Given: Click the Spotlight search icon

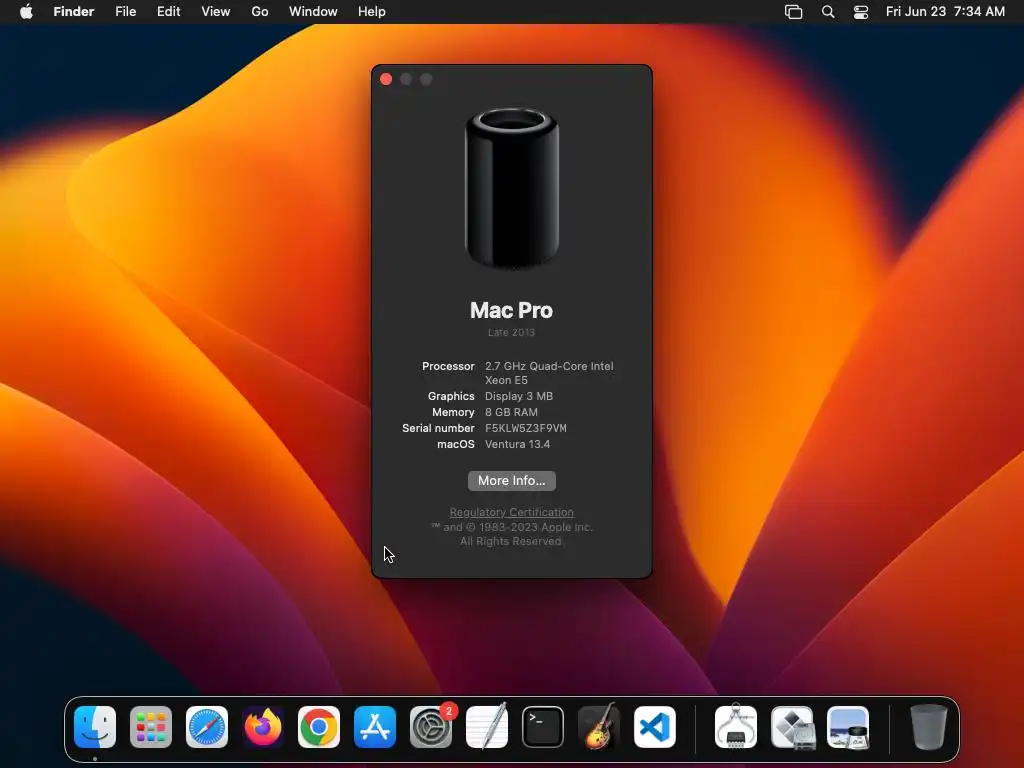Looking at the screenshot, I should (828, 12).
